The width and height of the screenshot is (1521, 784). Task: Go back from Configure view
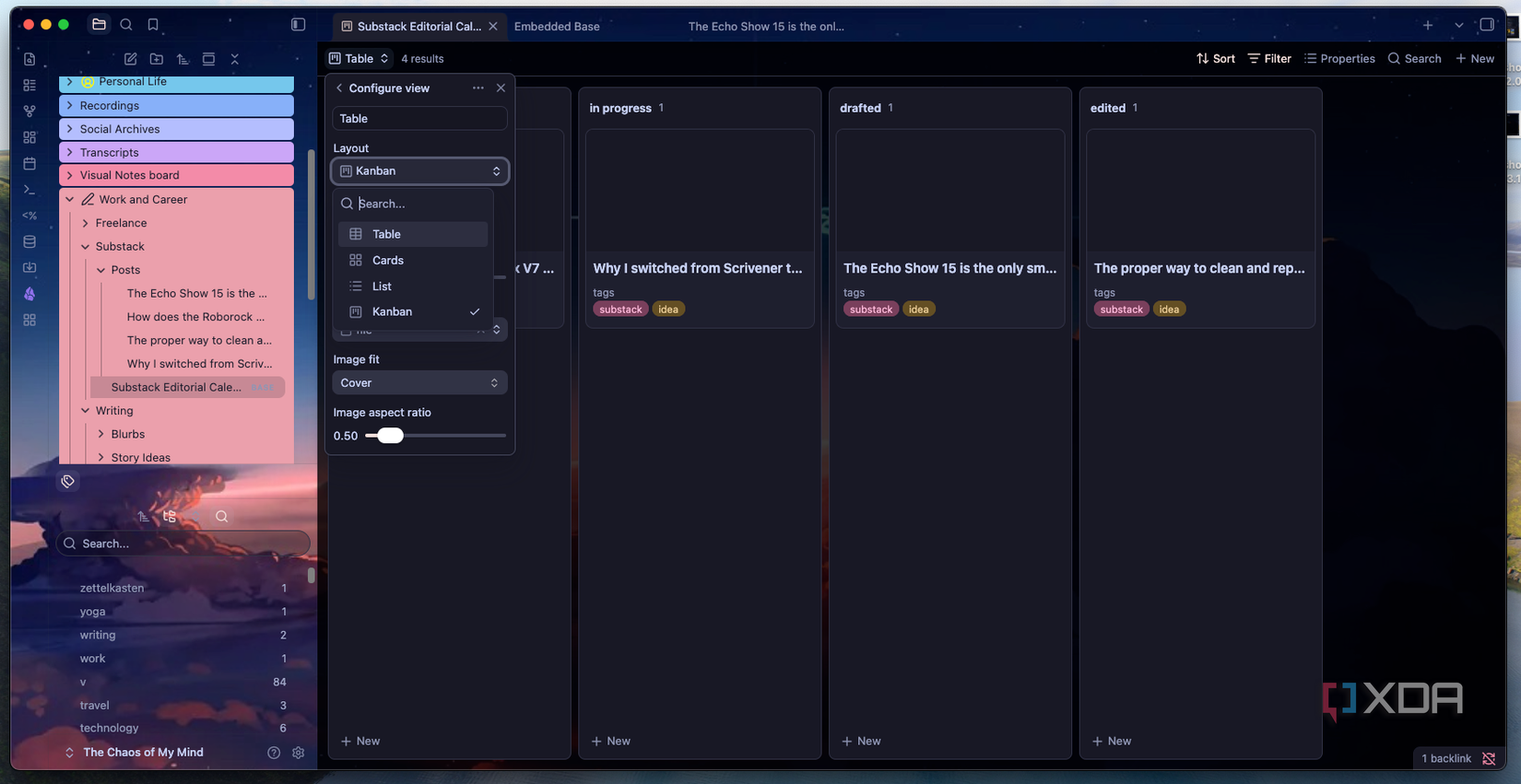click(339, 88)
